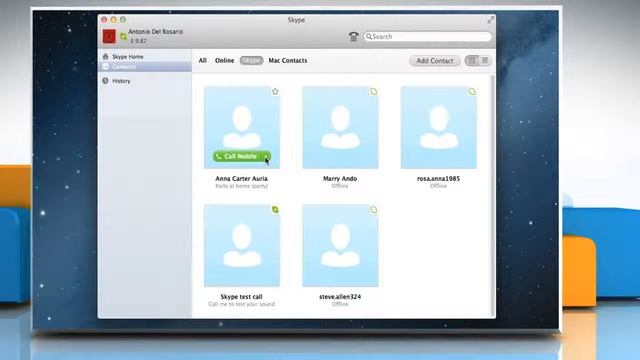Click the Skype Home house icon

[106, 56]
